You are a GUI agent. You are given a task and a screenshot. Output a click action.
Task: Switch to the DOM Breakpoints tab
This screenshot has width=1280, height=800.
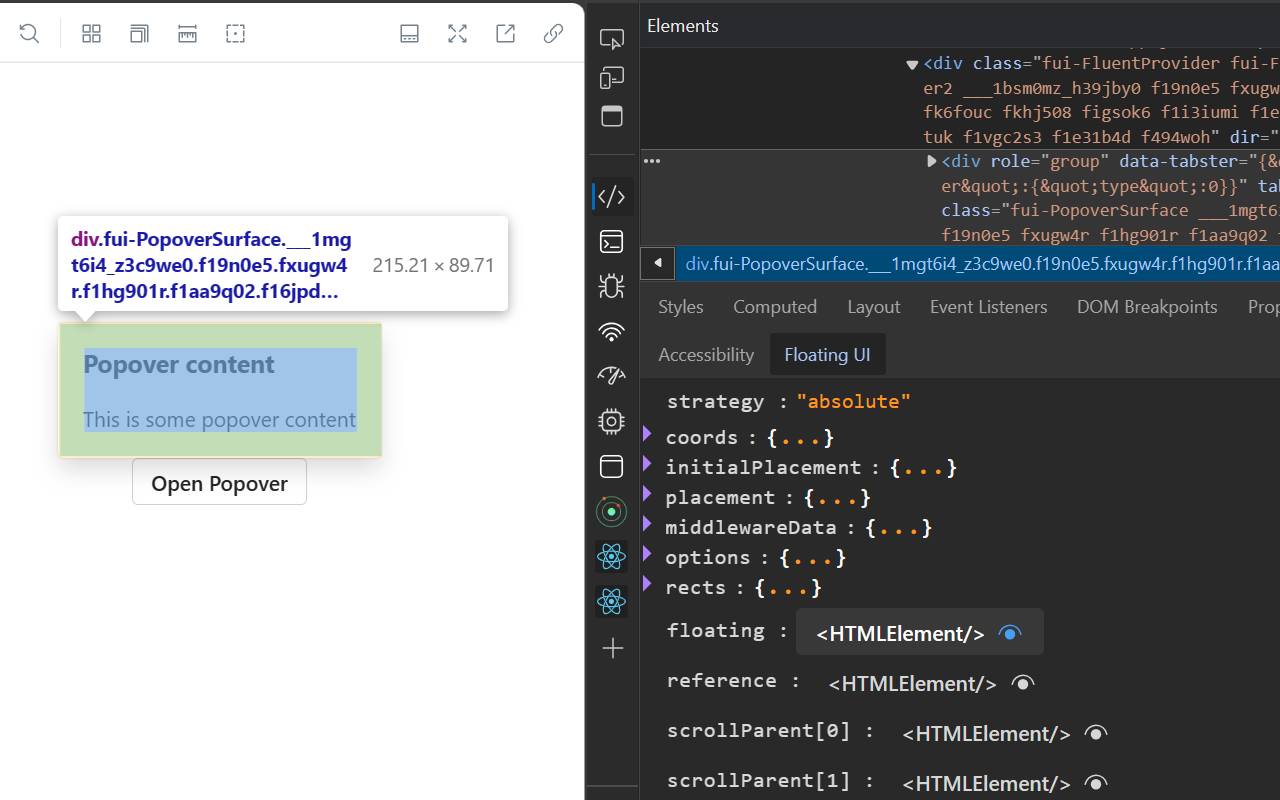pos(1147,307)
